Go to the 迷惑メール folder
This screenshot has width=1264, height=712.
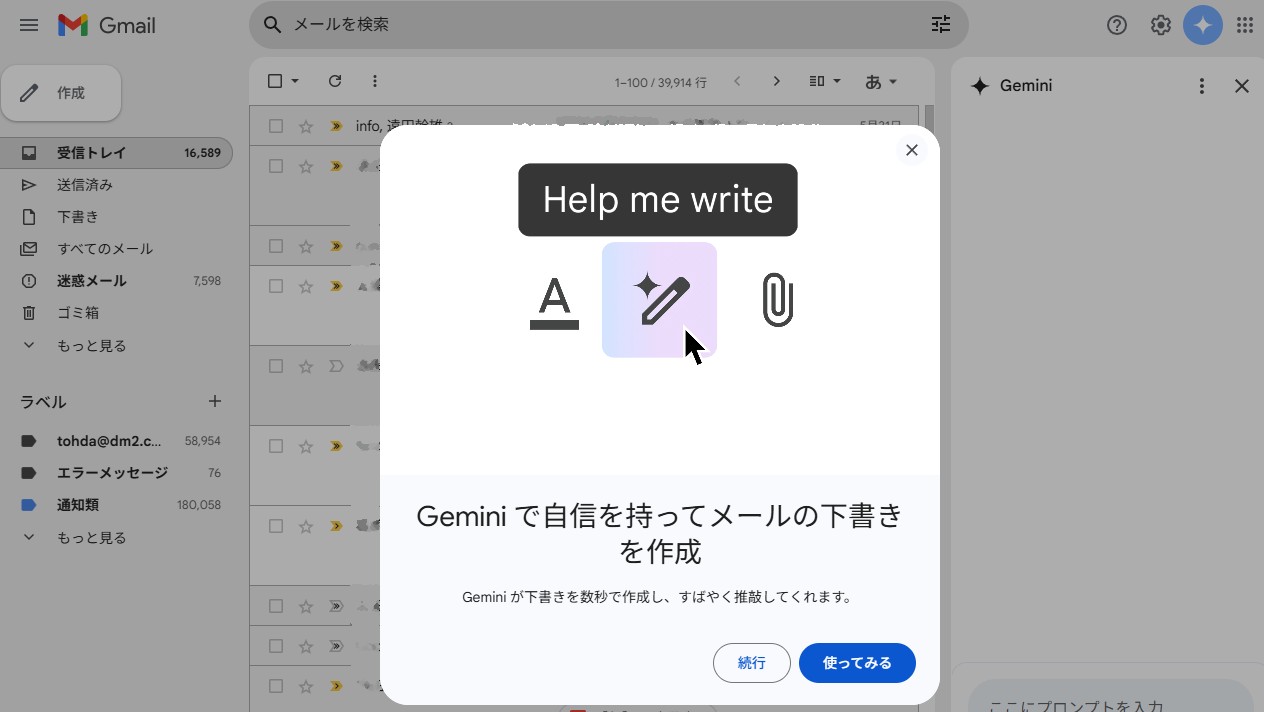coord(91,281)
